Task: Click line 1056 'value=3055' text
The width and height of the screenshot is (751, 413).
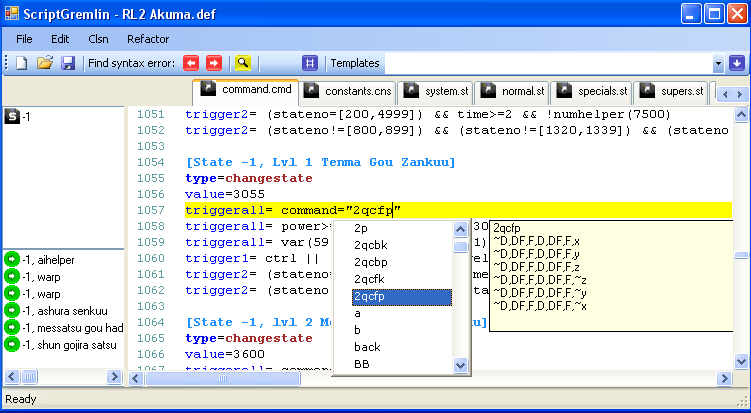Action: coord(225,195)
